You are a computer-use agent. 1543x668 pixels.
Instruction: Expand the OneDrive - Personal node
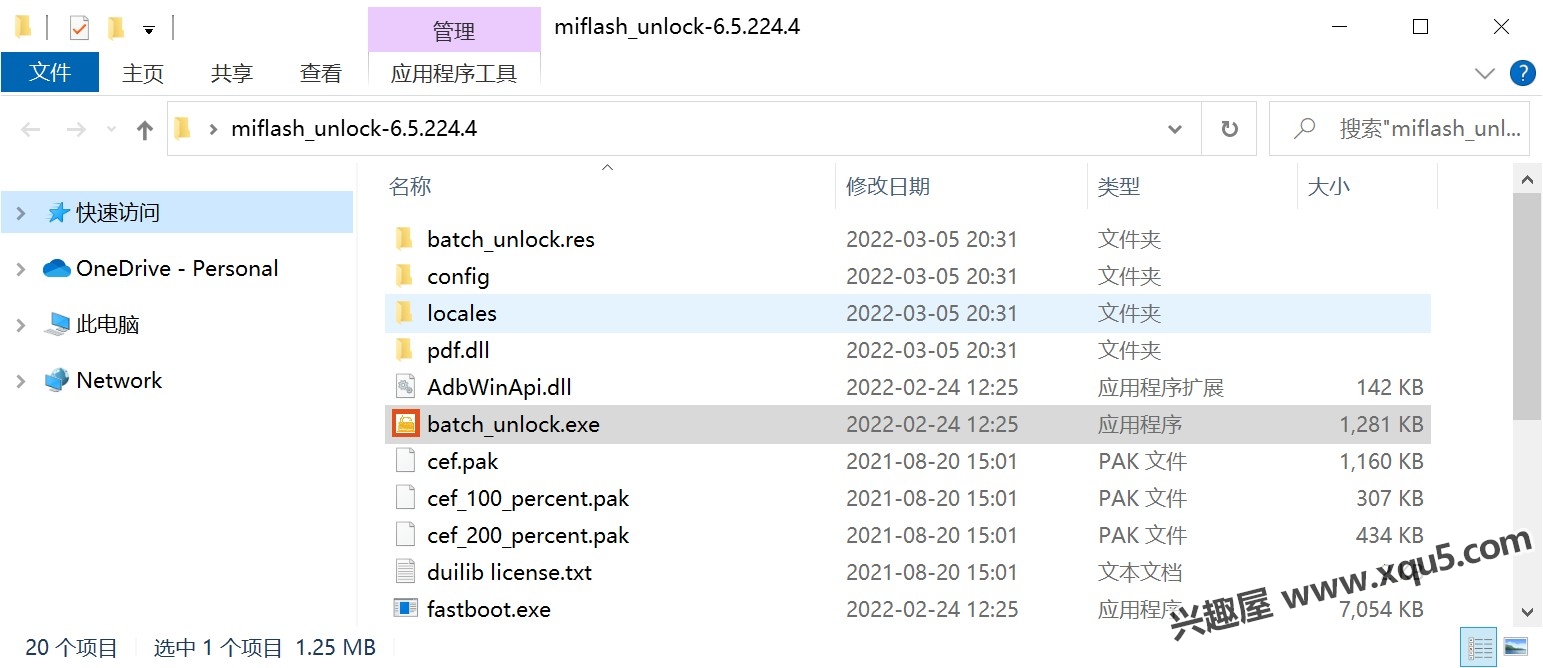[21, 269]
